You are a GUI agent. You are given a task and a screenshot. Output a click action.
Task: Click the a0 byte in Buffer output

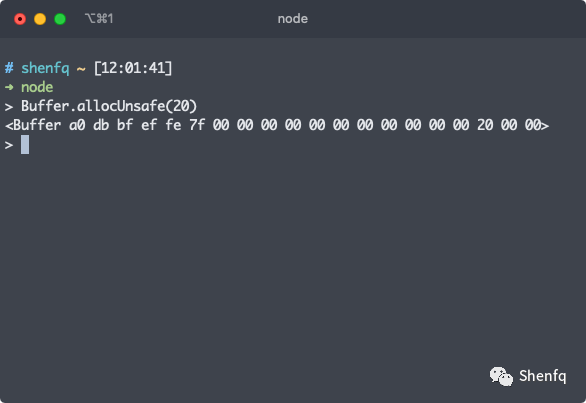coord(77,125)
